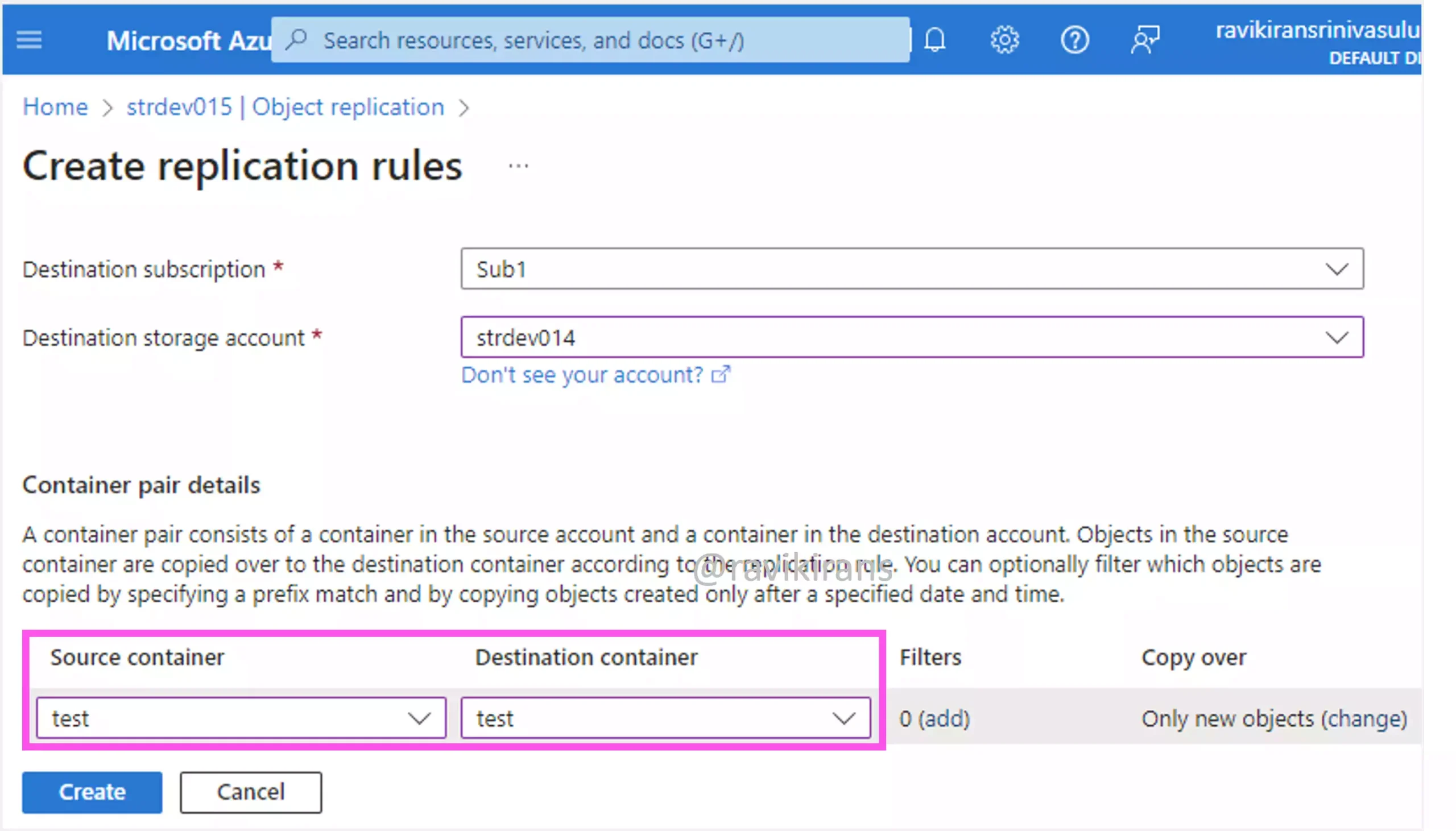Click the Destination container column header

point(586,657)
